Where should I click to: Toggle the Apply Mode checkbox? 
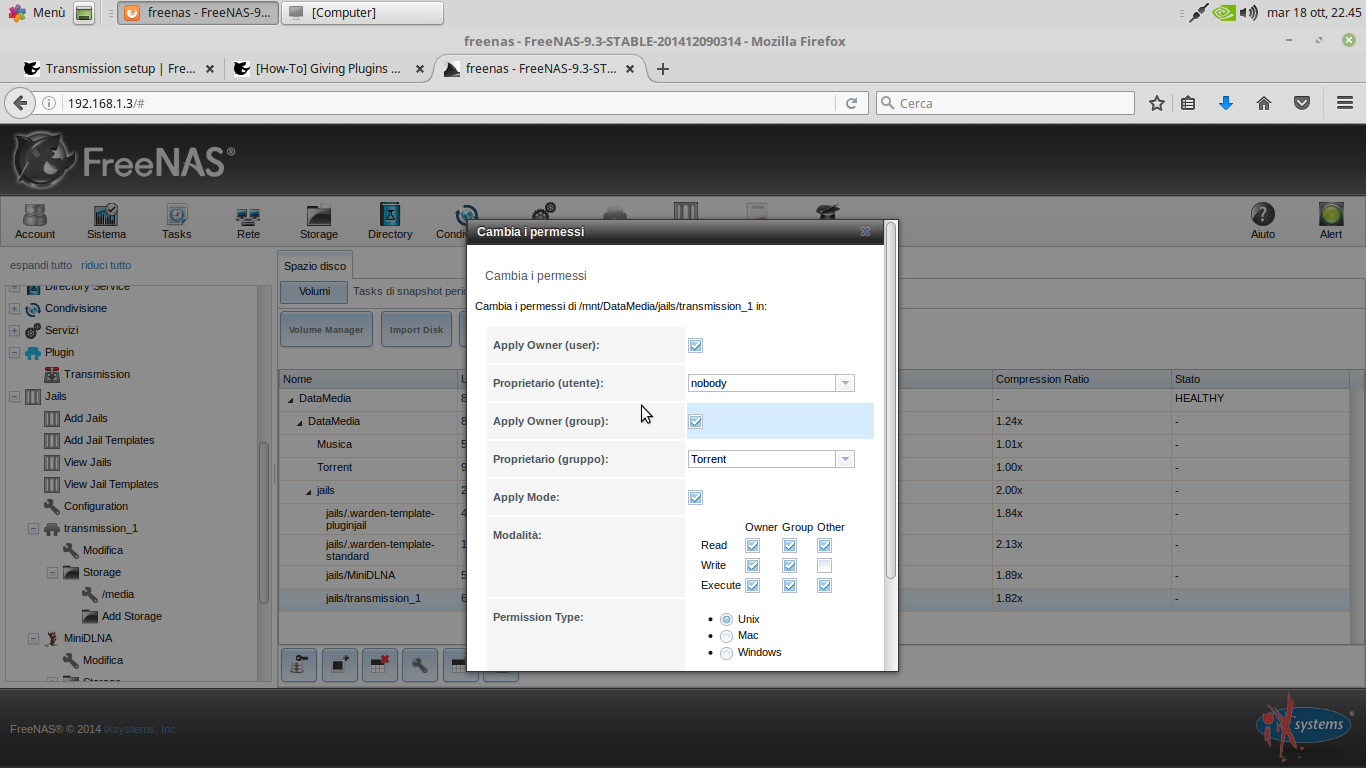[696, 498]
